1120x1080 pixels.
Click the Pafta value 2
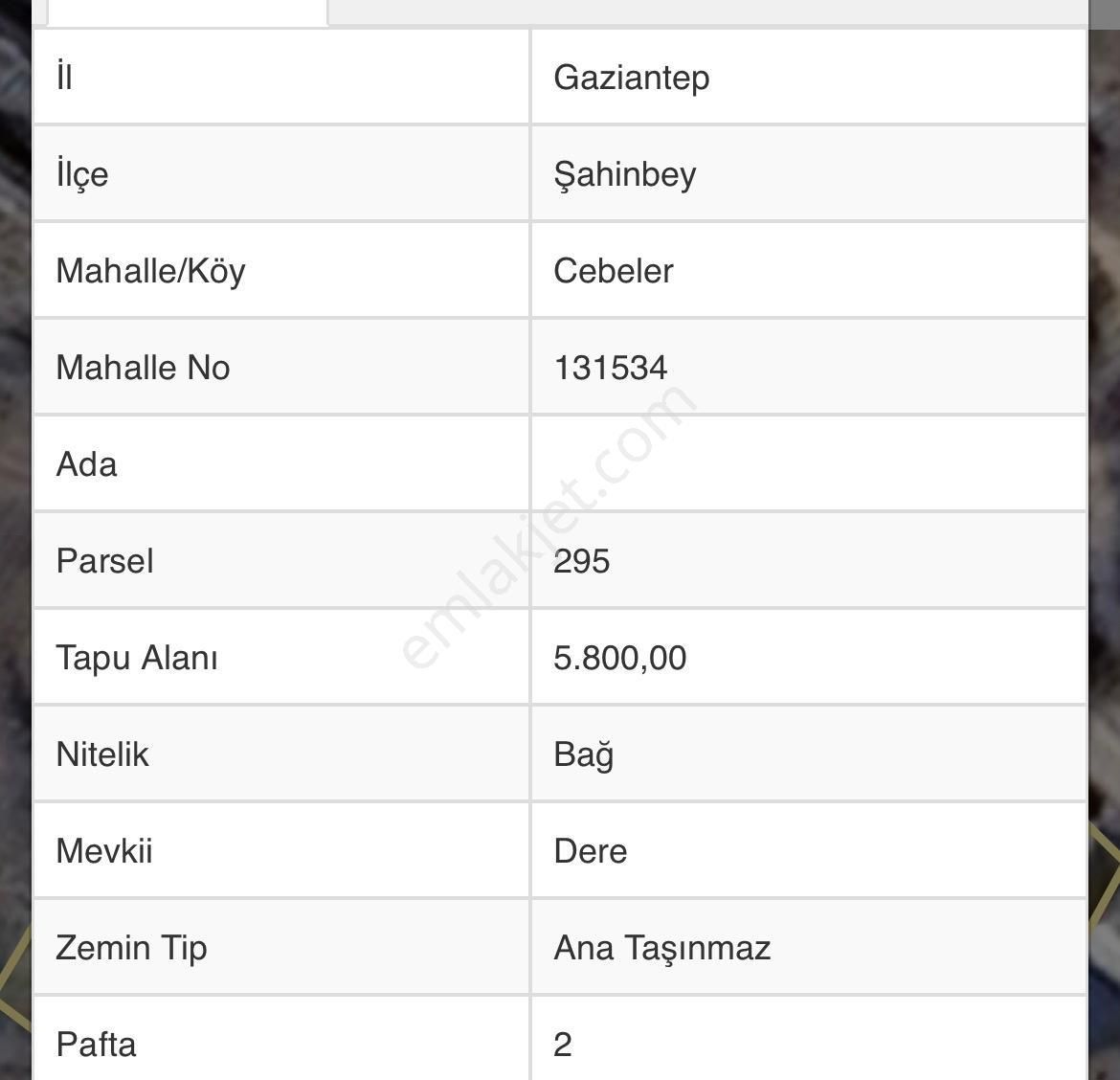[563, 1044]
